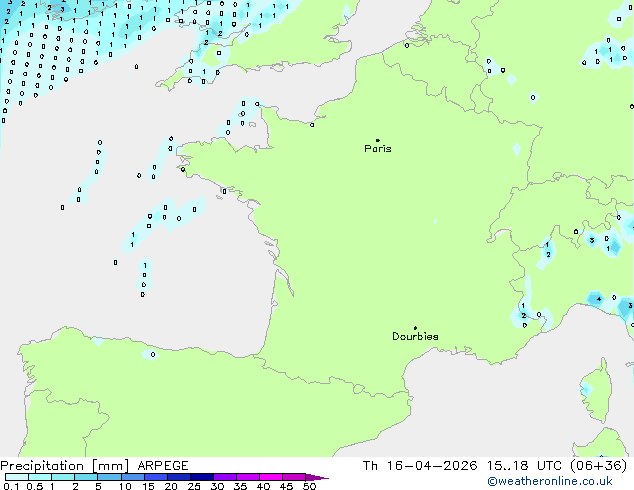Pick the 35–40 mm legend color box
This screenshot has height=490, width=634.
coord(248,477)
